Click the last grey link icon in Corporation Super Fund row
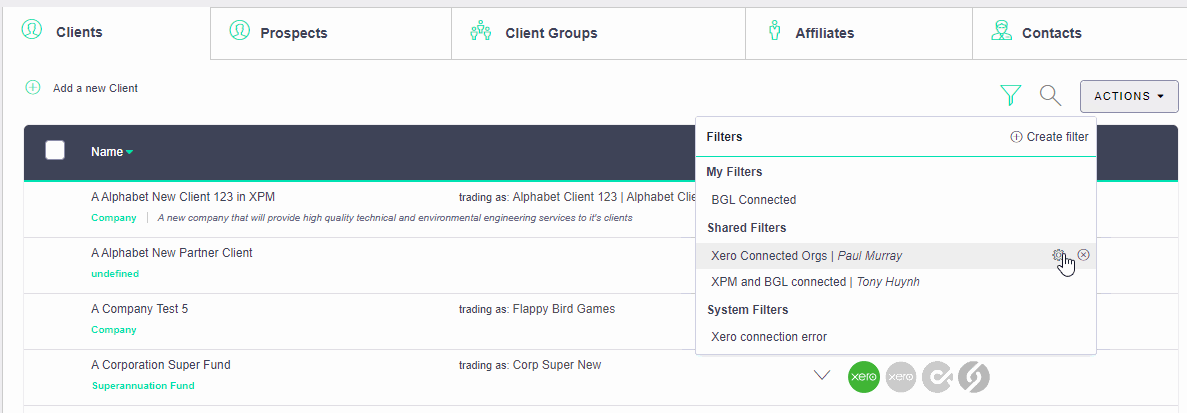Image resolution: width=1187 pixels, height=413 pixels. coord(974,376)
